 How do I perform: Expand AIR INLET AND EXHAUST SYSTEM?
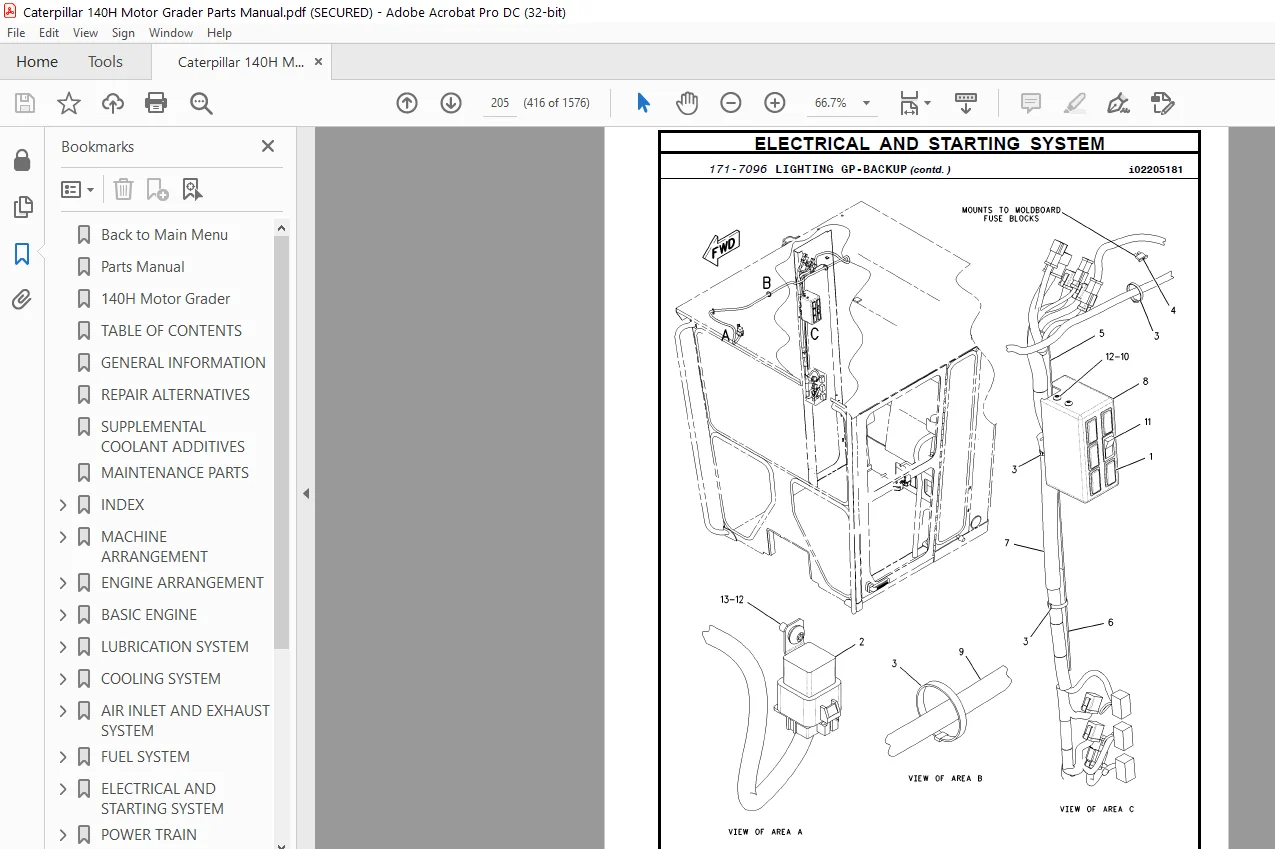64,711
